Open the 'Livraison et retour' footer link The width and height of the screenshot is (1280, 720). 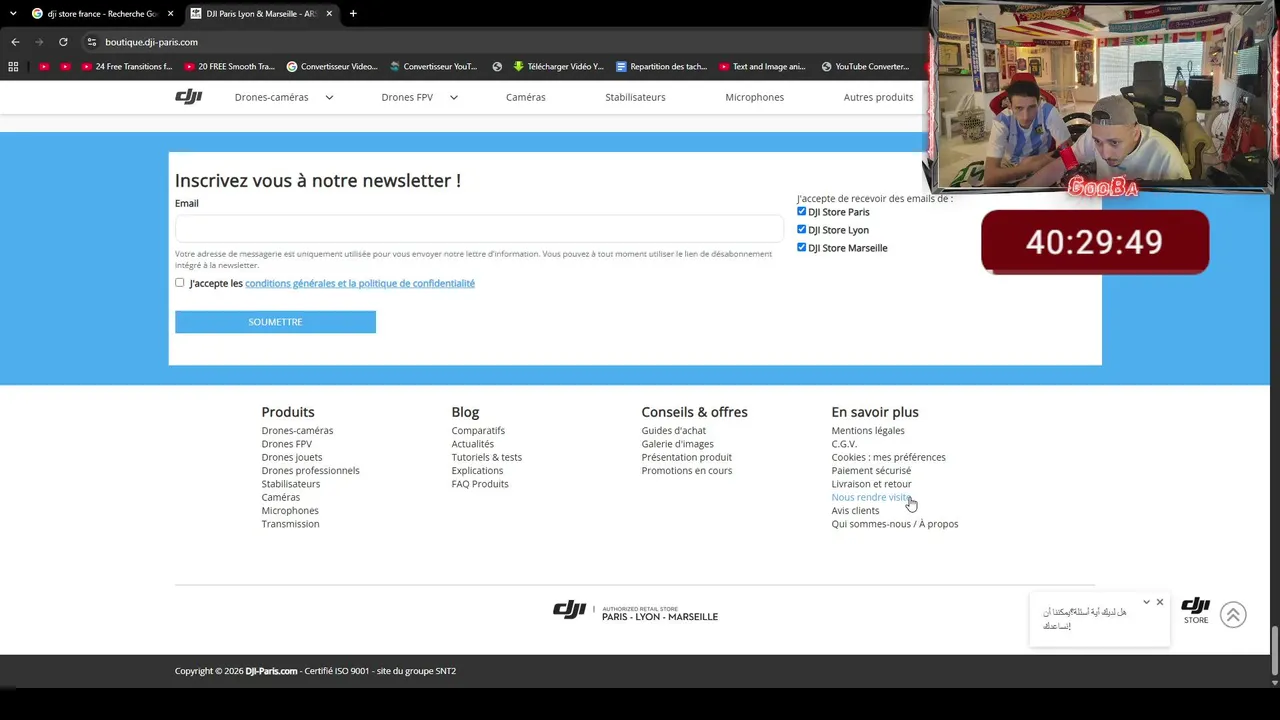point(871,484)
